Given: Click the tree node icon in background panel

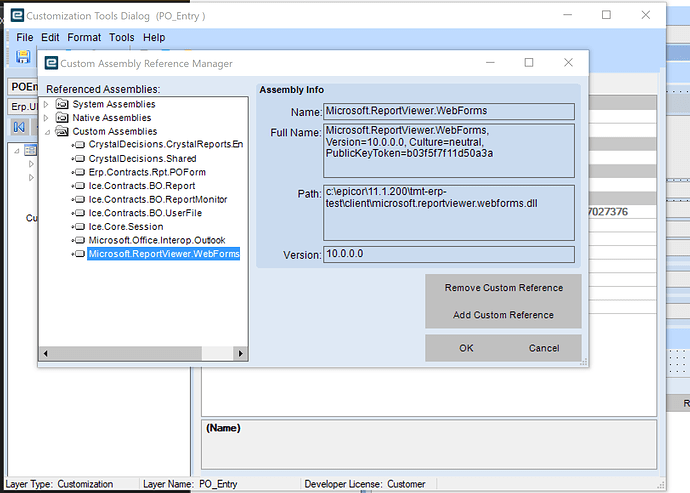Looking at the screenshot, I should (x=30, y=150).
